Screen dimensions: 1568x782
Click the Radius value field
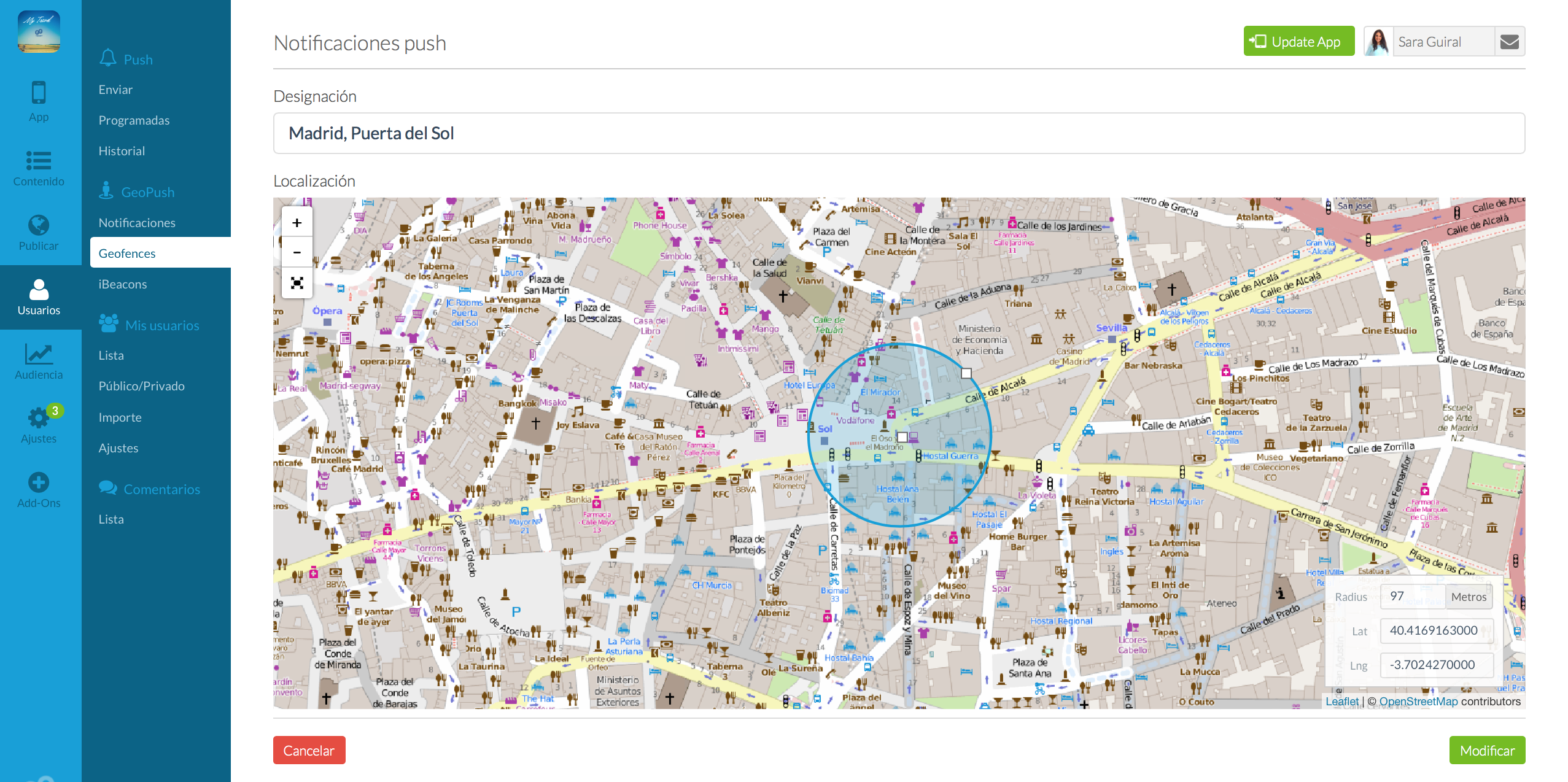(1412, 597)
